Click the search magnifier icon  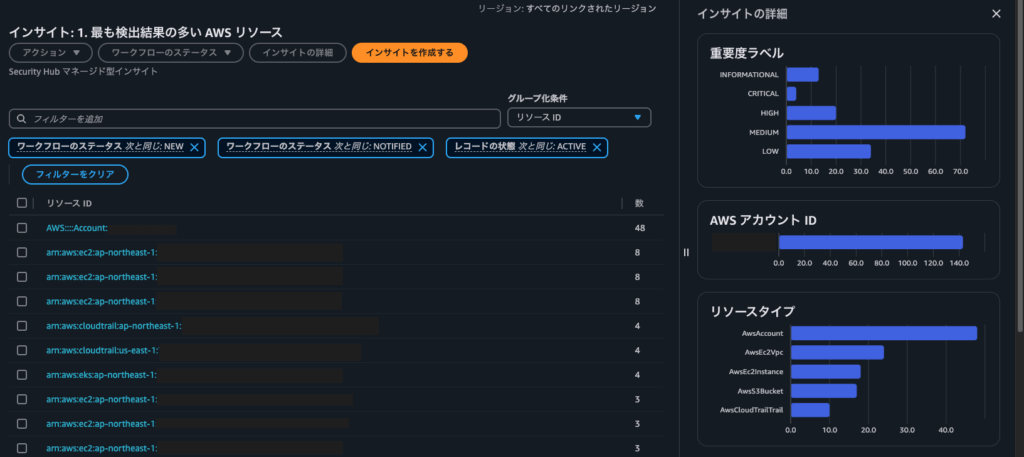pyautogui.click(x=22, y=119)
